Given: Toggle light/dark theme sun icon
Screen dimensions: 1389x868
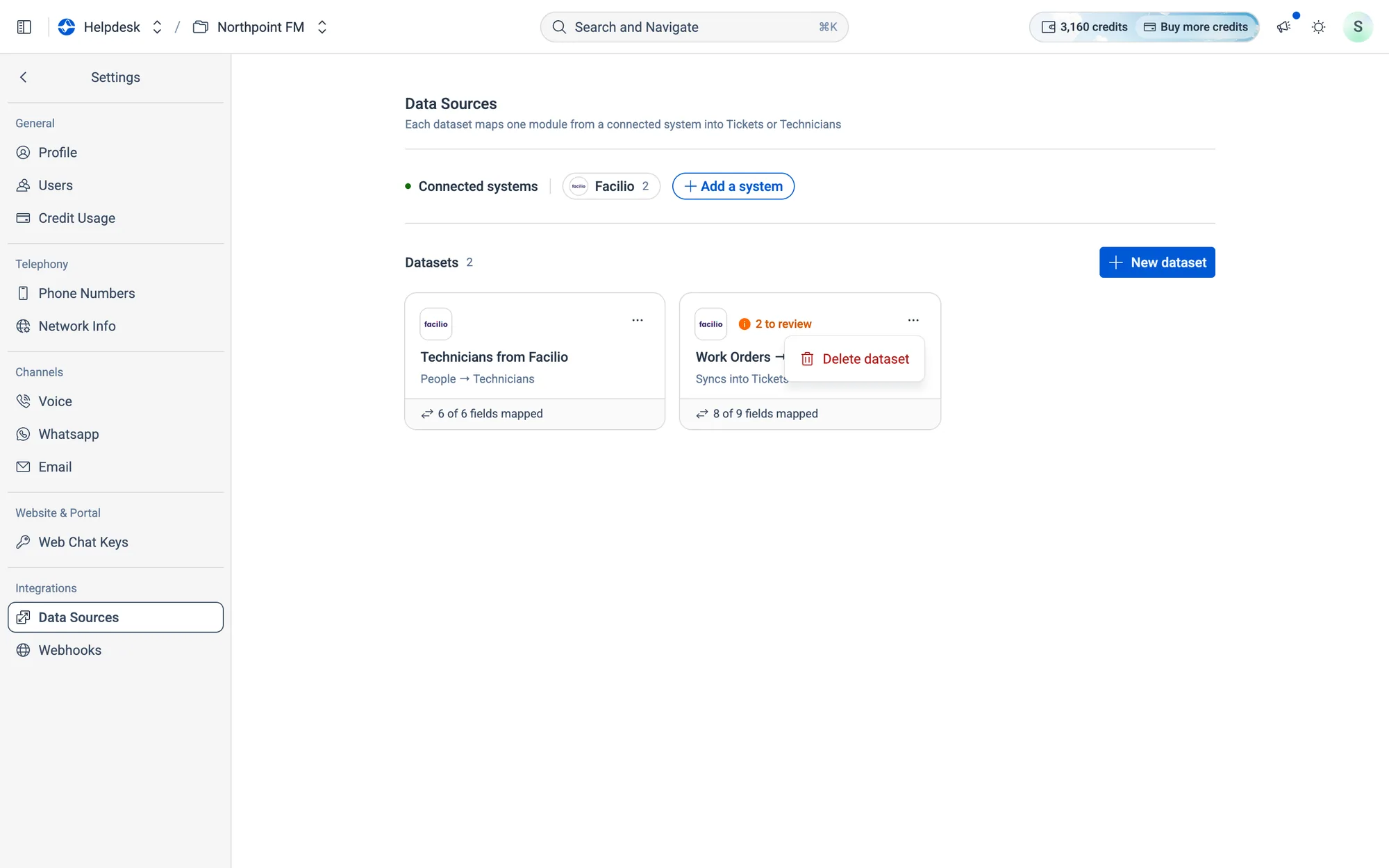Looking at the screenshot, I should click(1318, 27).
